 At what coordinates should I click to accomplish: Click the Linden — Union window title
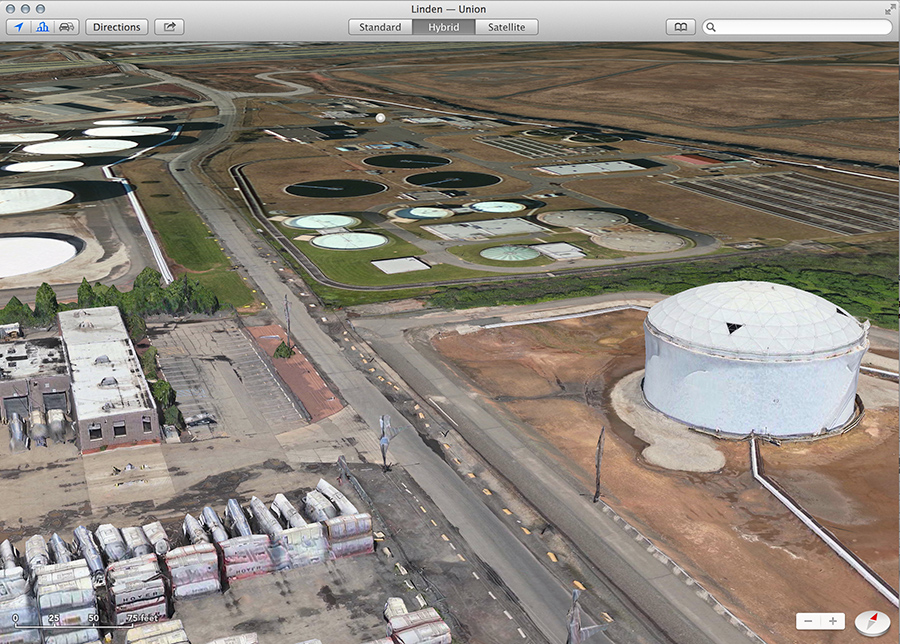[448, 9]
